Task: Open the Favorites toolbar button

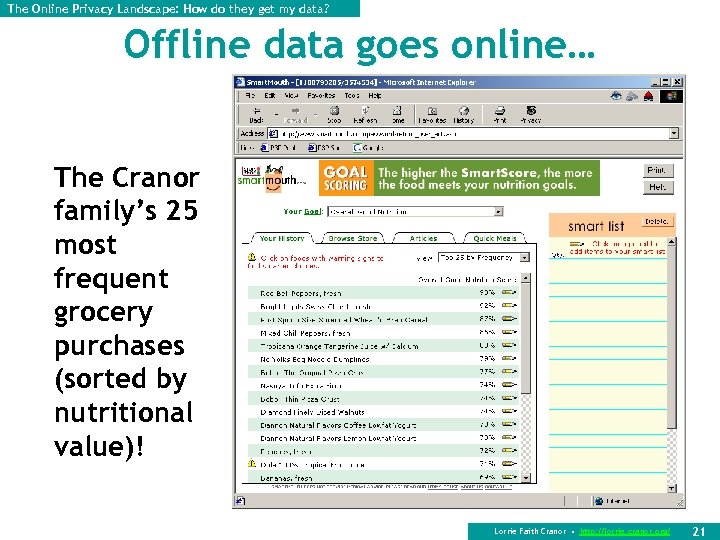Action: coord(432,115)
